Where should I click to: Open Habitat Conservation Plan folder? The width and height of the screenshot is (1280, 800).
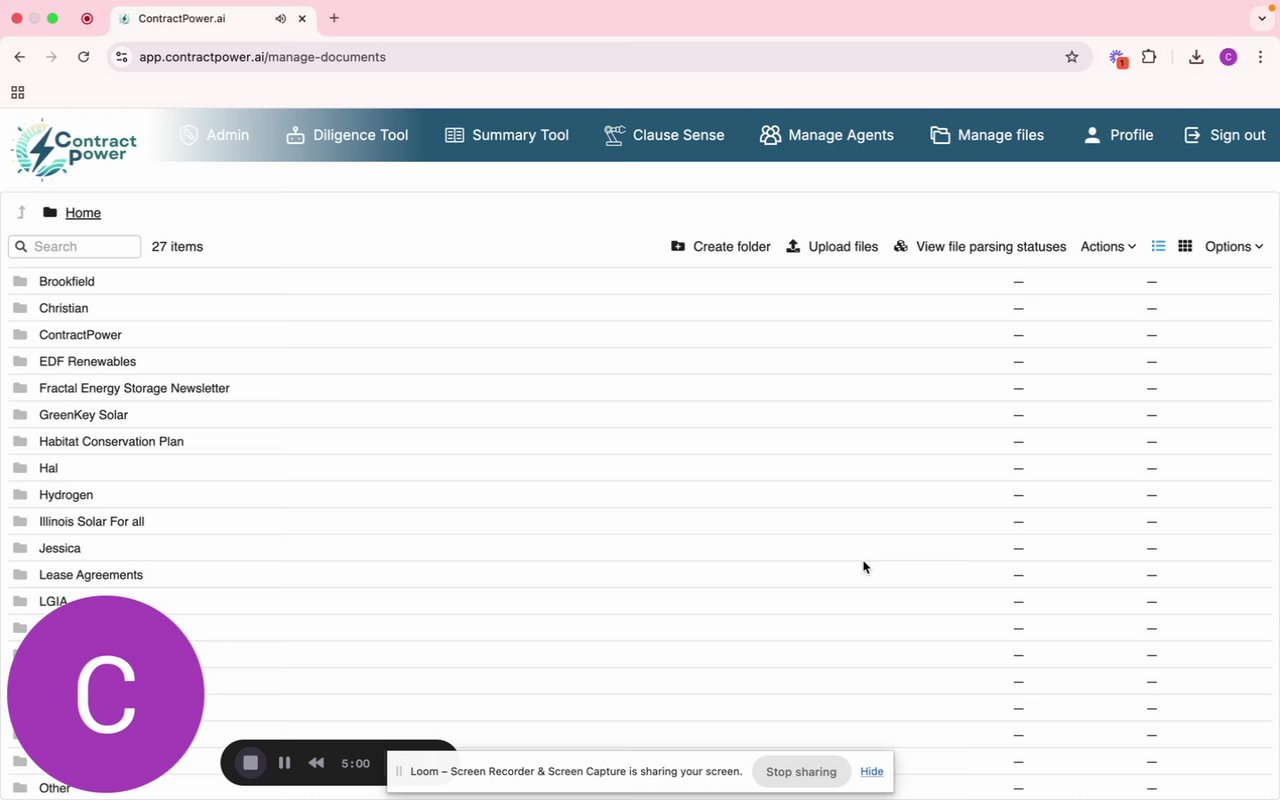tap(111, 442)
